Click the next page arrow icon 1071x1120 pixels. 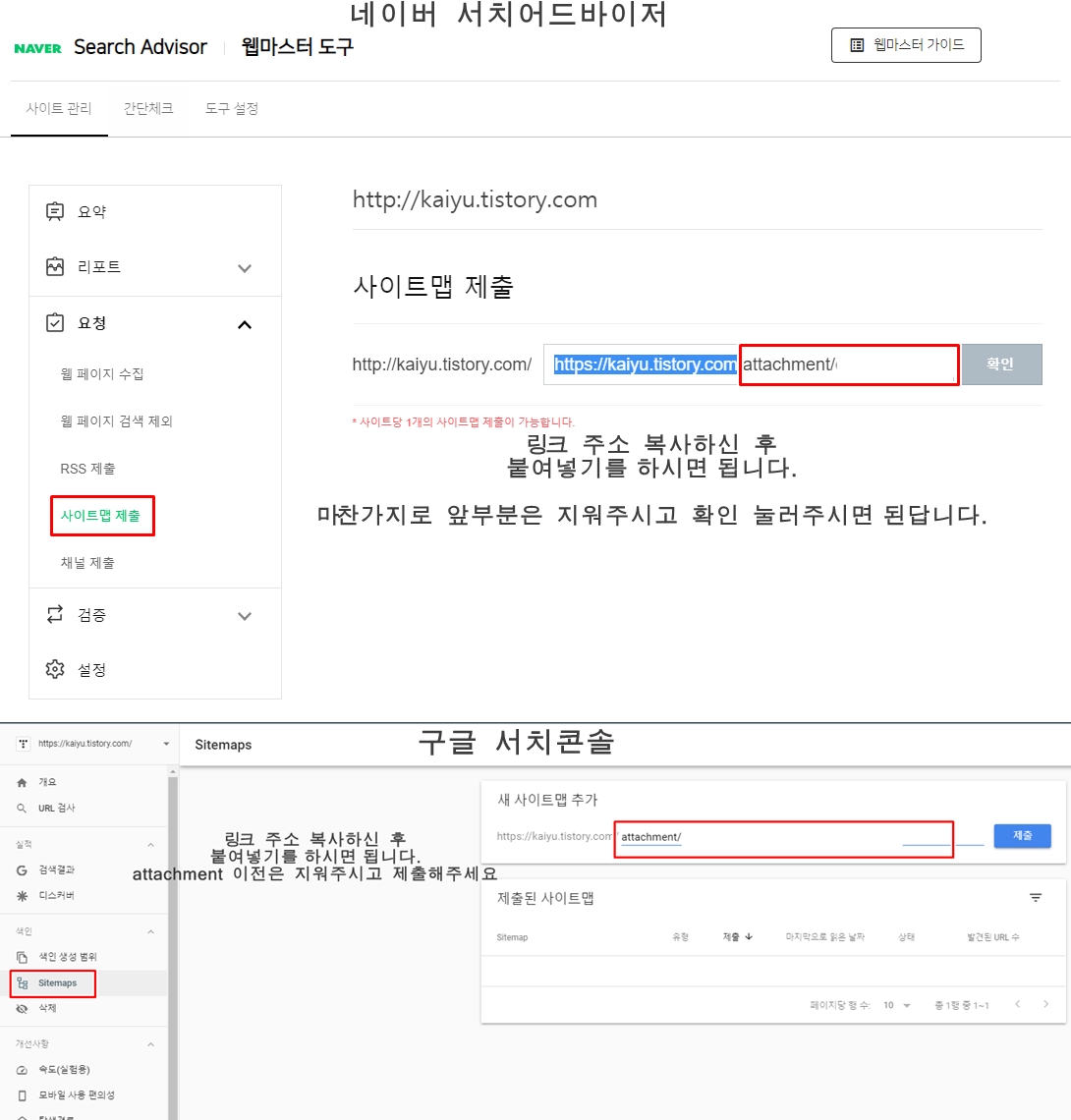[1046, 1004]
